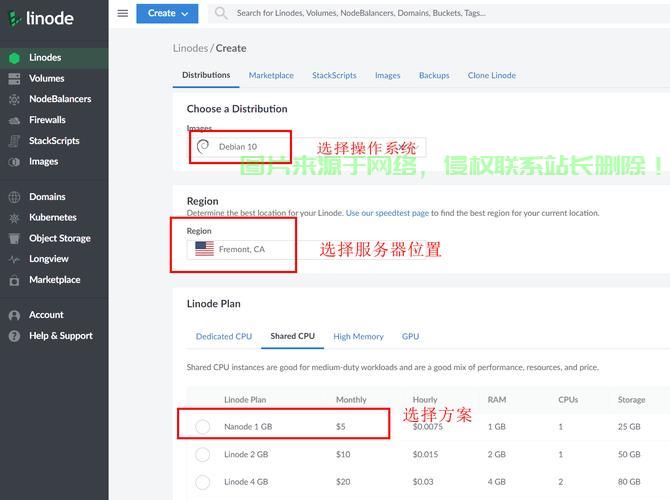Open Help & Support in sidebar
The height and width of the screenshot is (500, 670).
pos(54,336)
